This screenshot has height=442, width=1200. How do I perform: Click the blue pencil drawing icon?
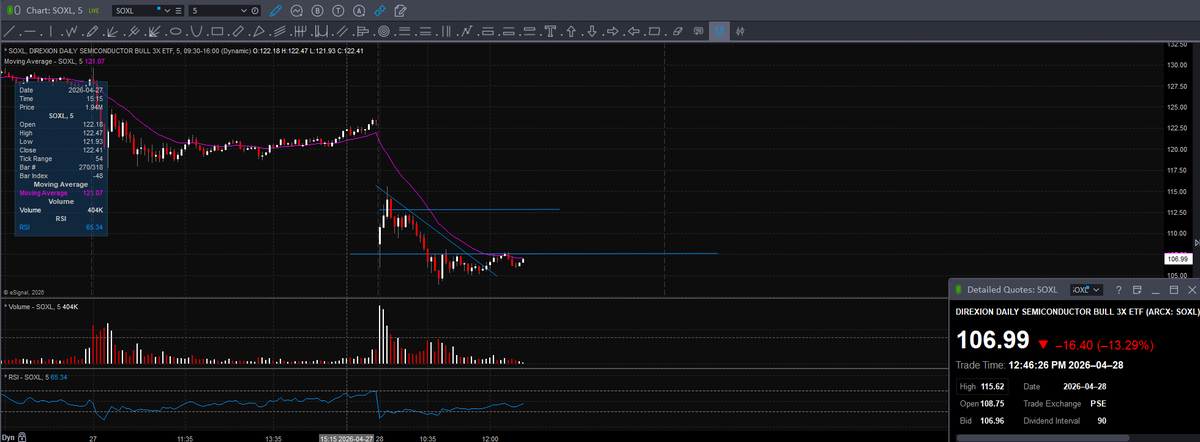(x=276, y=10)
